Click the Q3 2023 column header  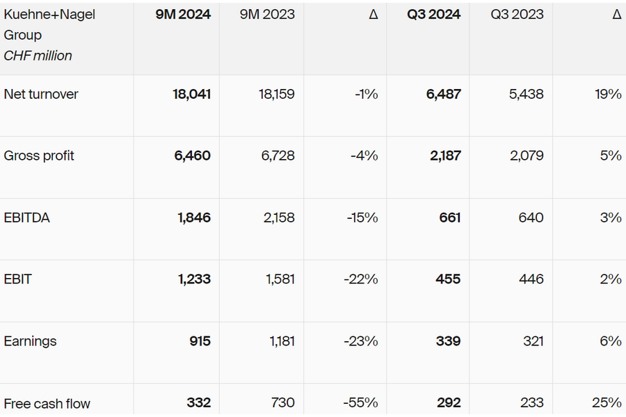tap(517, 15)
